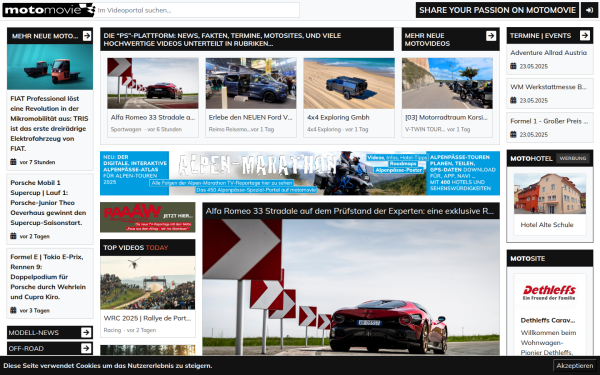Open Alfa Romeo 33 Stradale small thumbnail

pyautogui.click(x=153, y=83)
